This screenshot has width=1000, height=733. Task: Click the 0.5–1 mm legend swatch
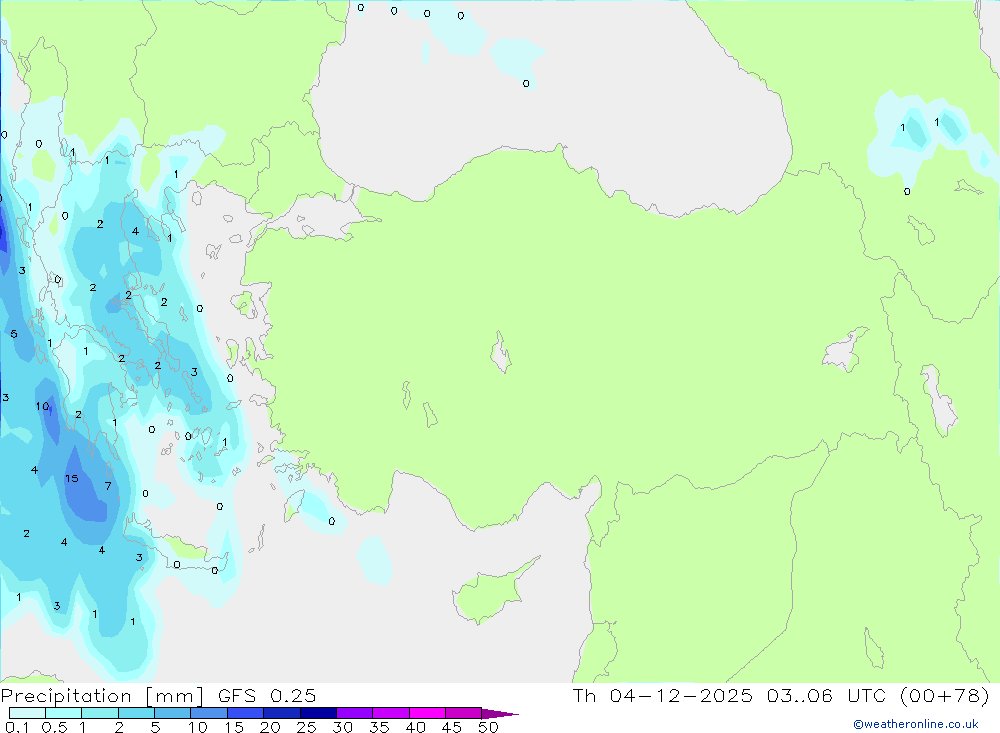click(63, 713)
